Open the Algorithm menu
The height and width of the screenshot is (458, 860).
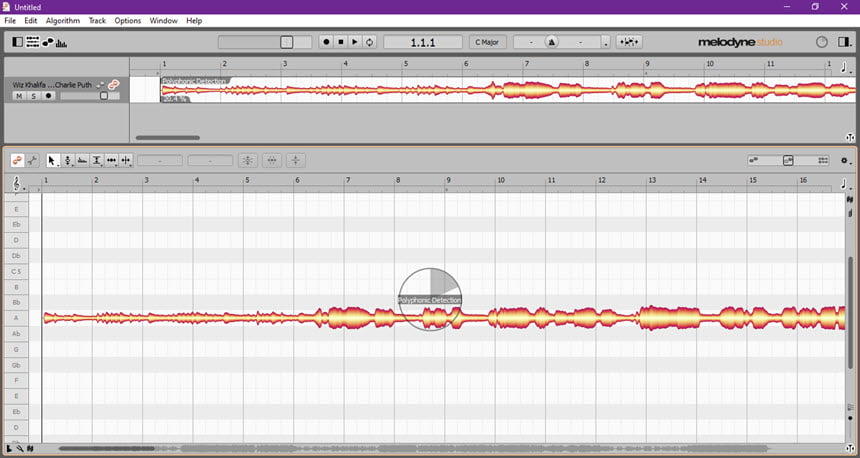pos(63,20)
